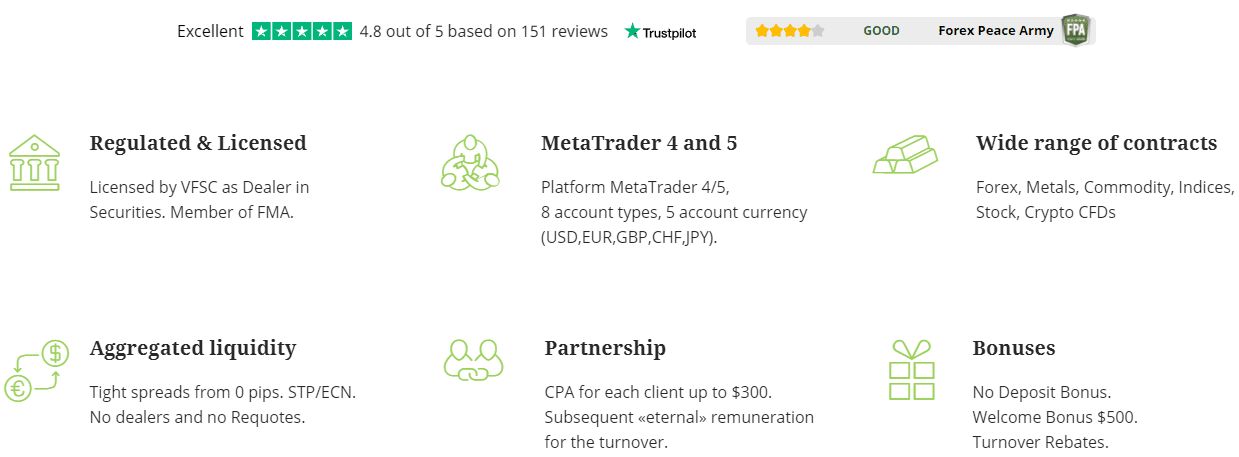Click the Trustpilot logo
The width and height of the screenshot is (1239, 457).
[x=661, y=32]
